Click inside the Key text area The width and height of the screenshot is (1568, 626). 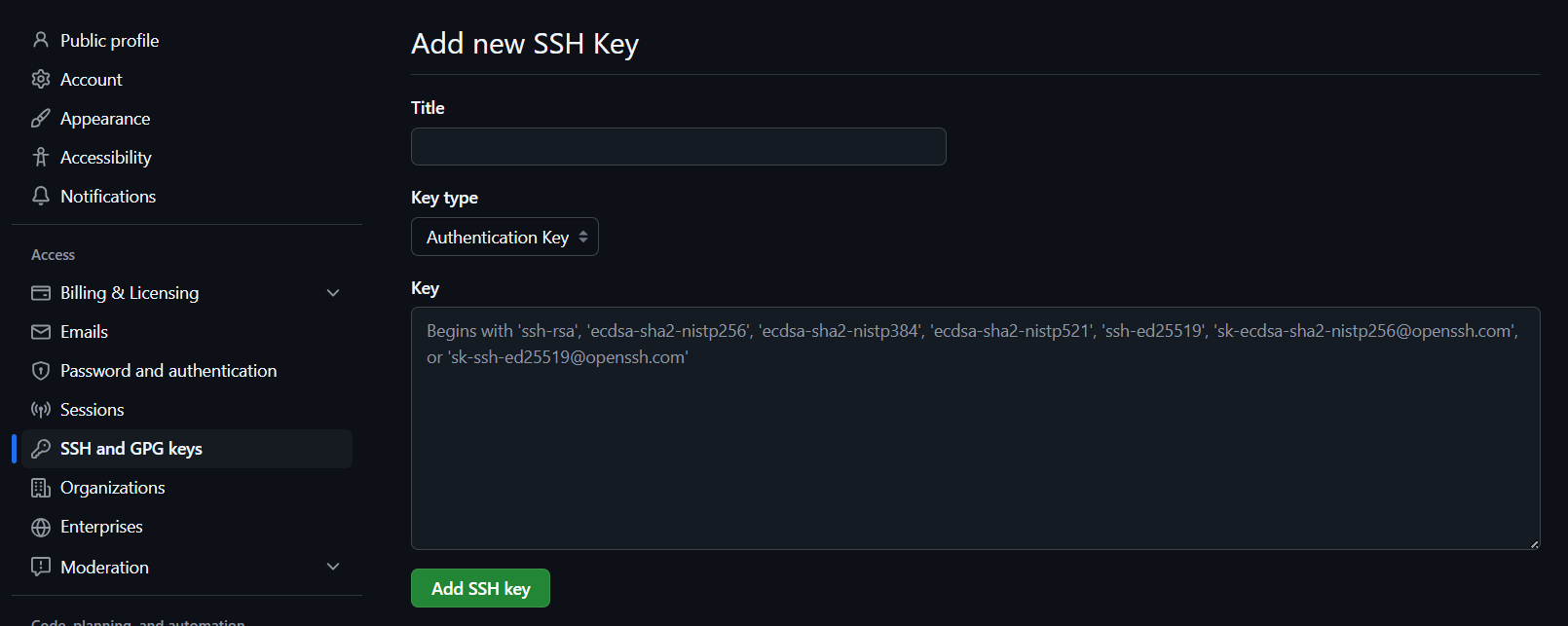pyautogui.click(x=974, y=448)
